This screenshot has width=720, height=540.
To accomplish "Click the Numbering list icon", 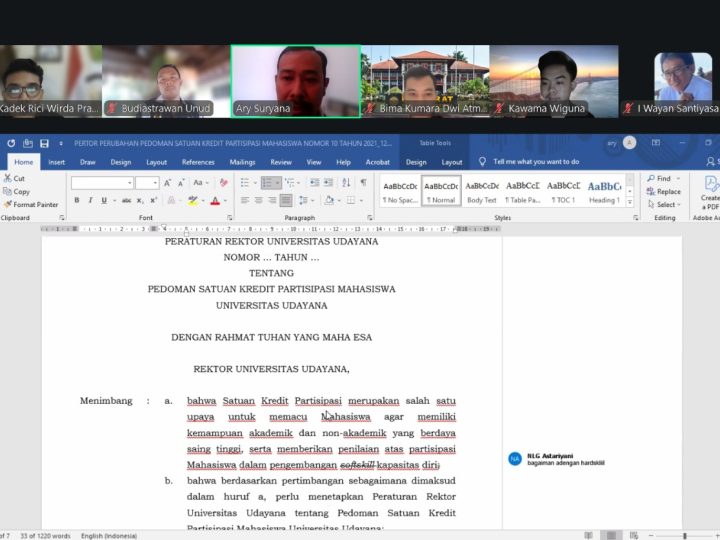I will pos(267,183).
